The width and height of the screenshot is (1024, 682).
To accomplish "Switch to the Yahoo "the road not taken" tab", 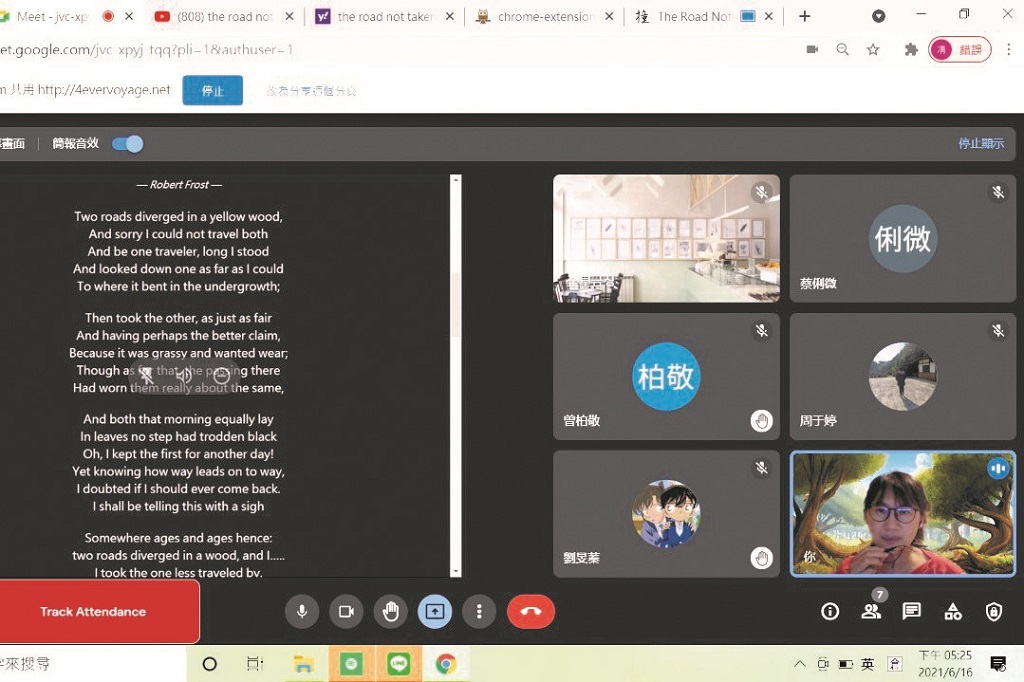I will [385, 17].
